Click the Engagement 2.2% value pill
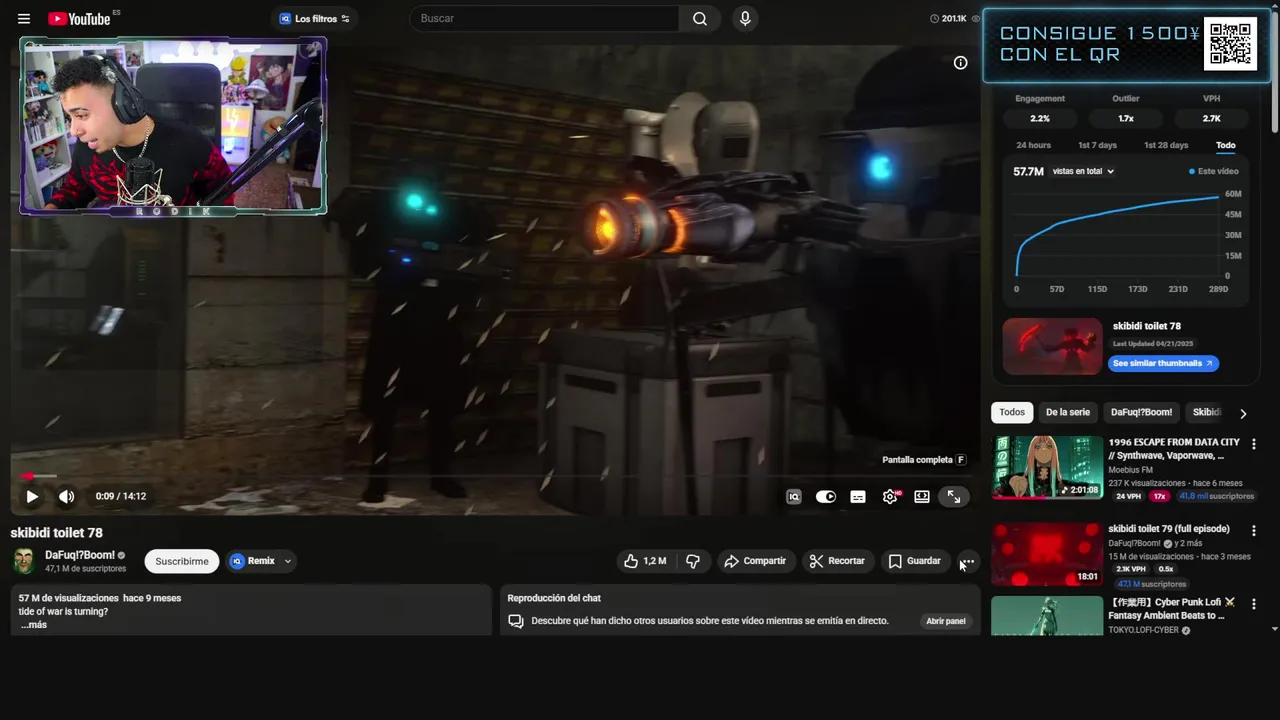 point(1040,118)
